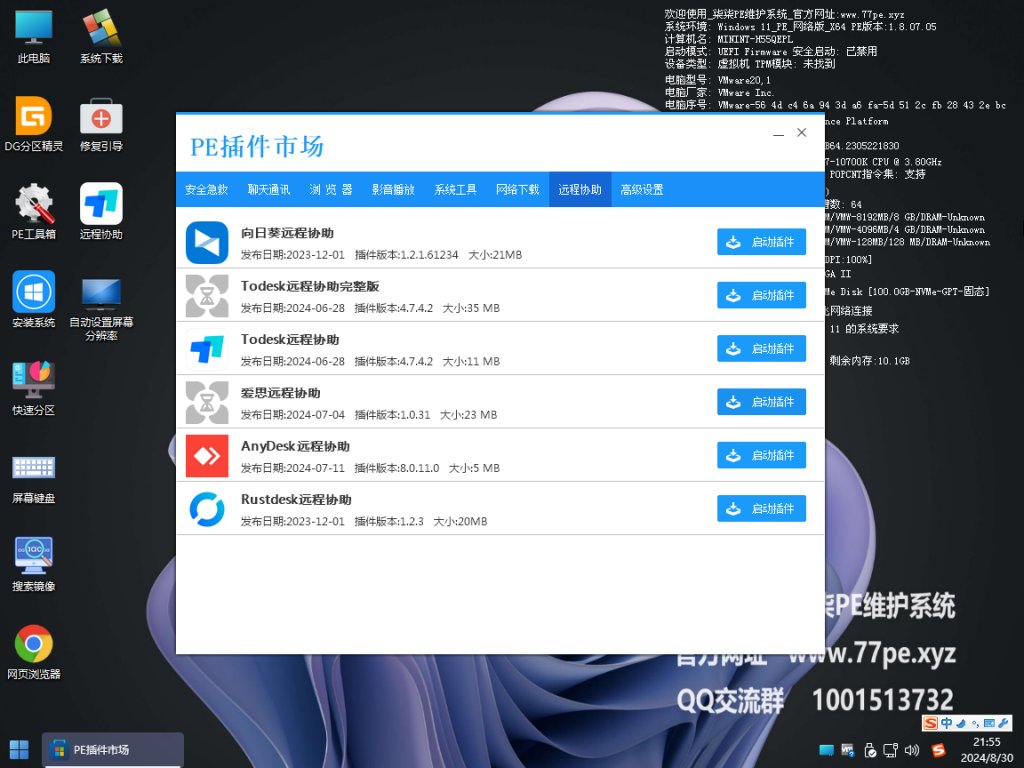Click the safely remove USB tray icon
This screenshot has height=768, width=1024.
pyautogui.click(x=869, y=750)
